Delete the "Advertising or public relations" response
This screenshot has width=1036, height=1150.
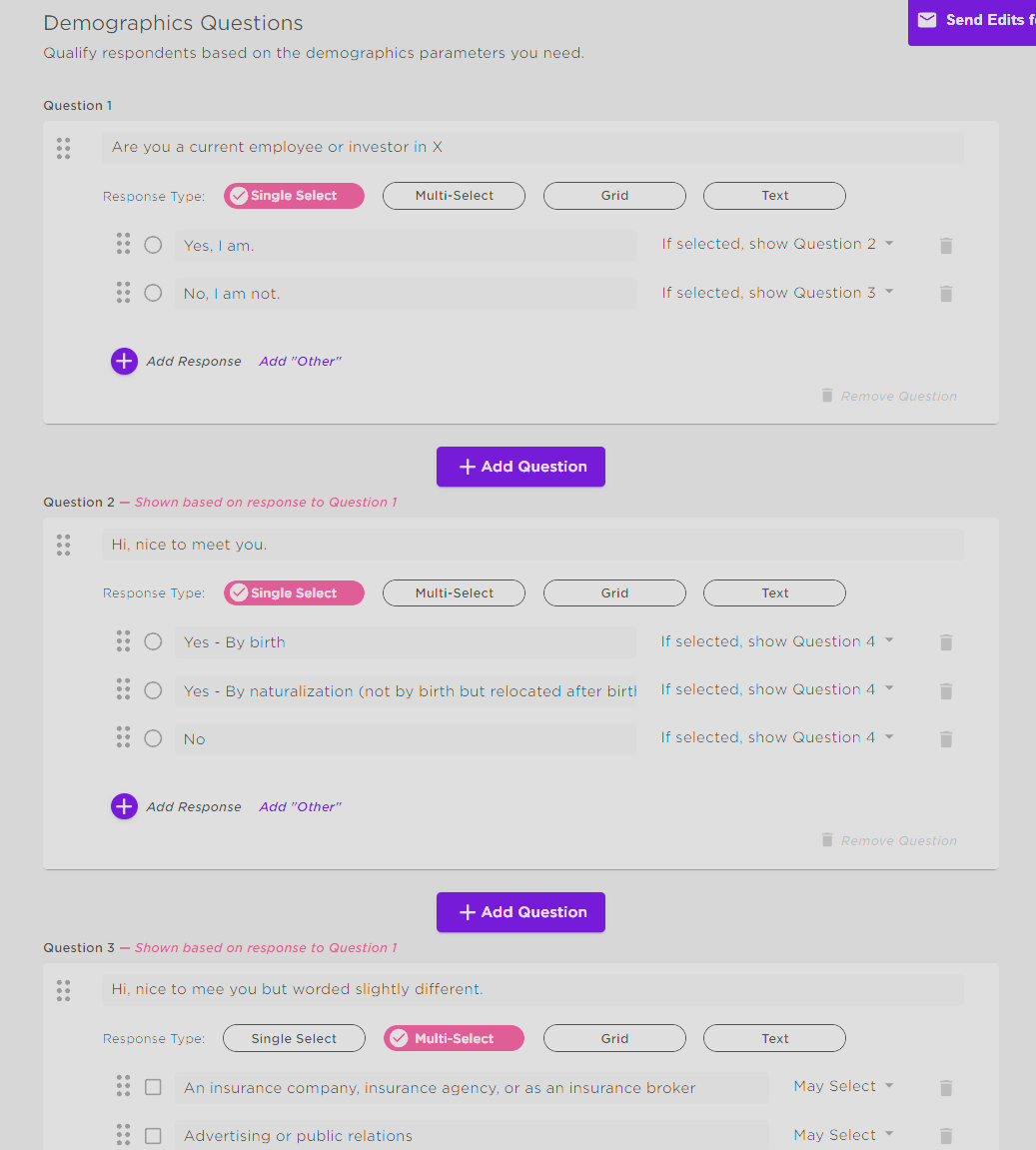(946, 1136)
